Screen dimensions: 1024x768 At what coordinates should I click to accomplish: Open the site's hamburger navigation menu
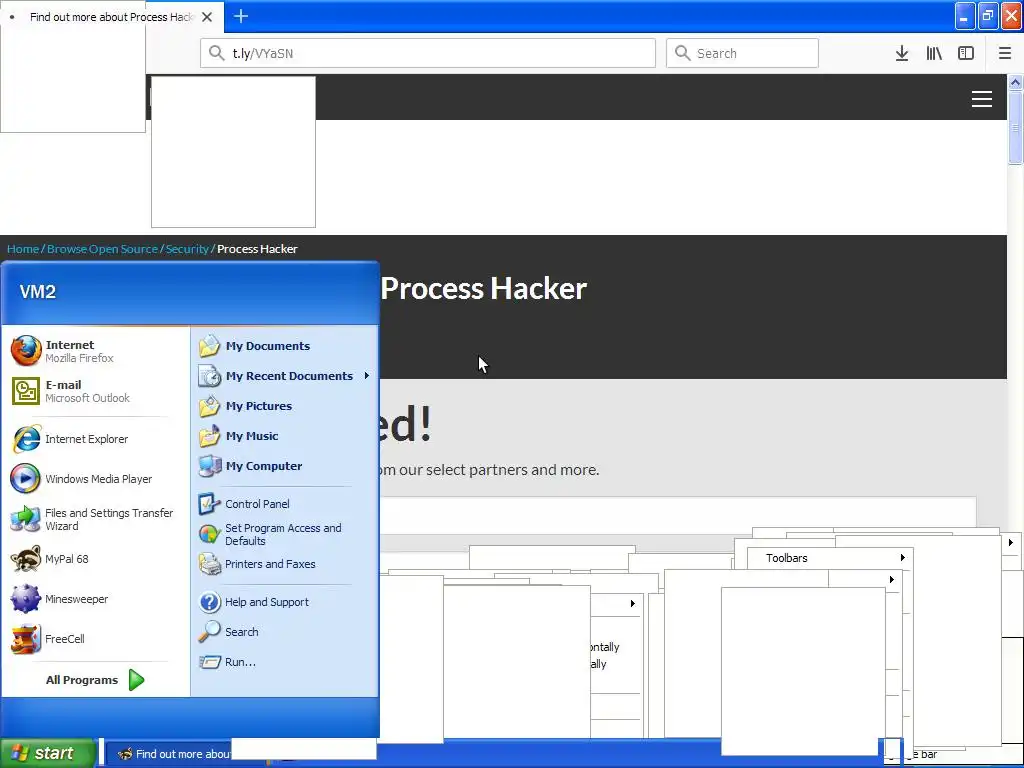coord(982,99)
